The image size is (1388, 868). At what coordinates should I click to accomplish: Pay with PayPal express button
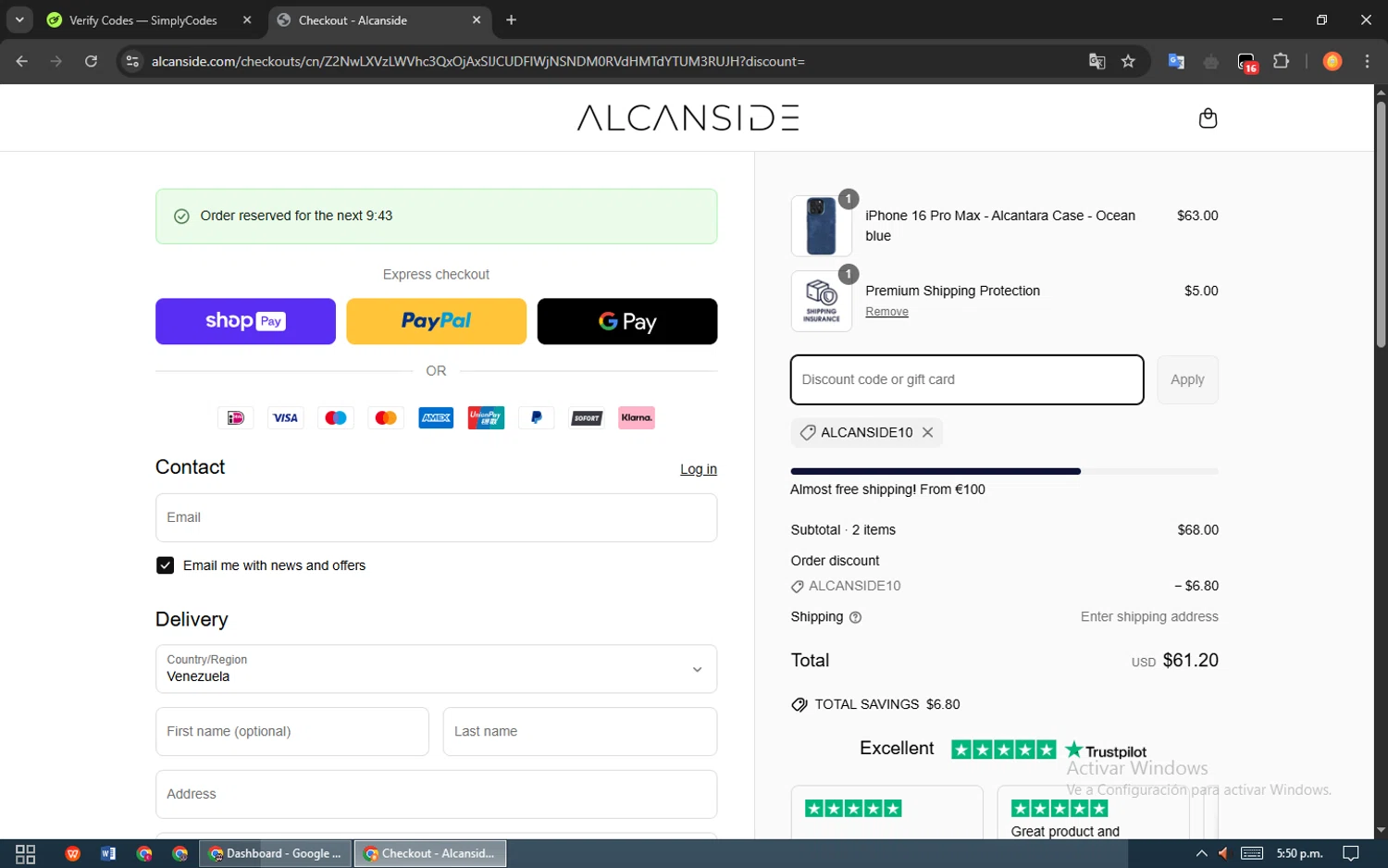tap(436, 321)
